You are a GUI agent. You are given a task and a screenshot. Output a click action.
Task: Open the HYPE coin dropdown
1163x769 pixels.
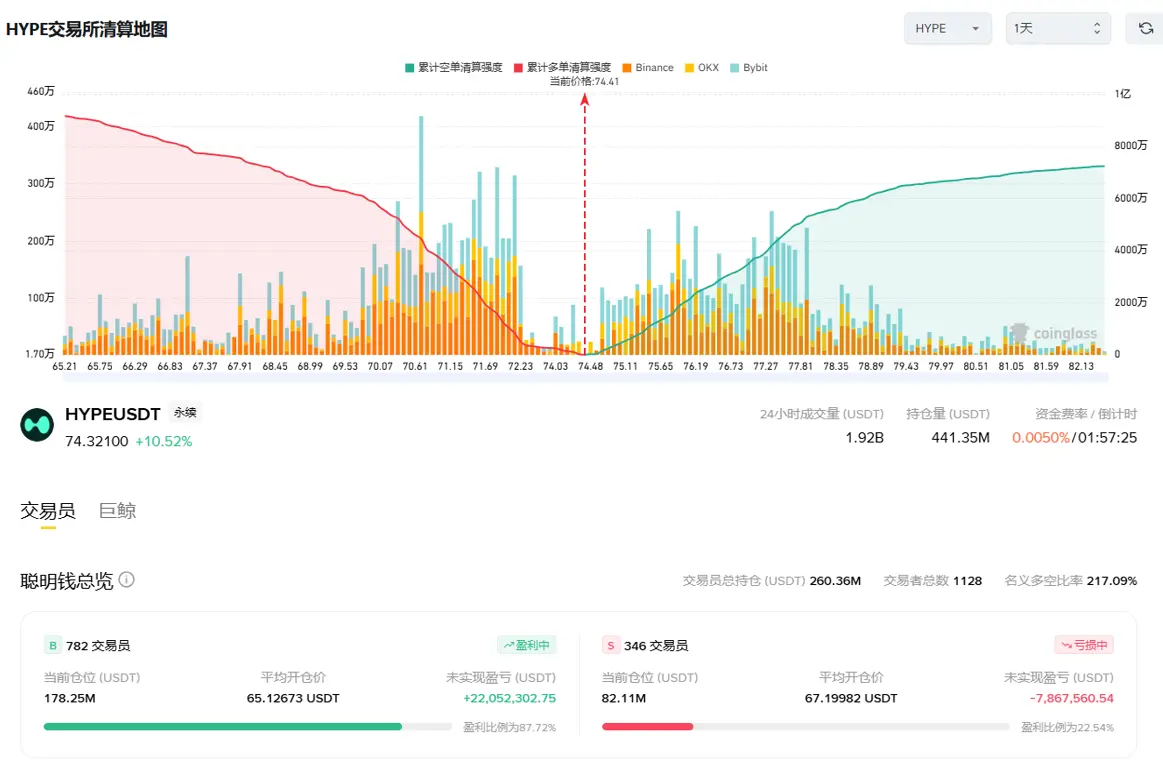click(947, 28)
